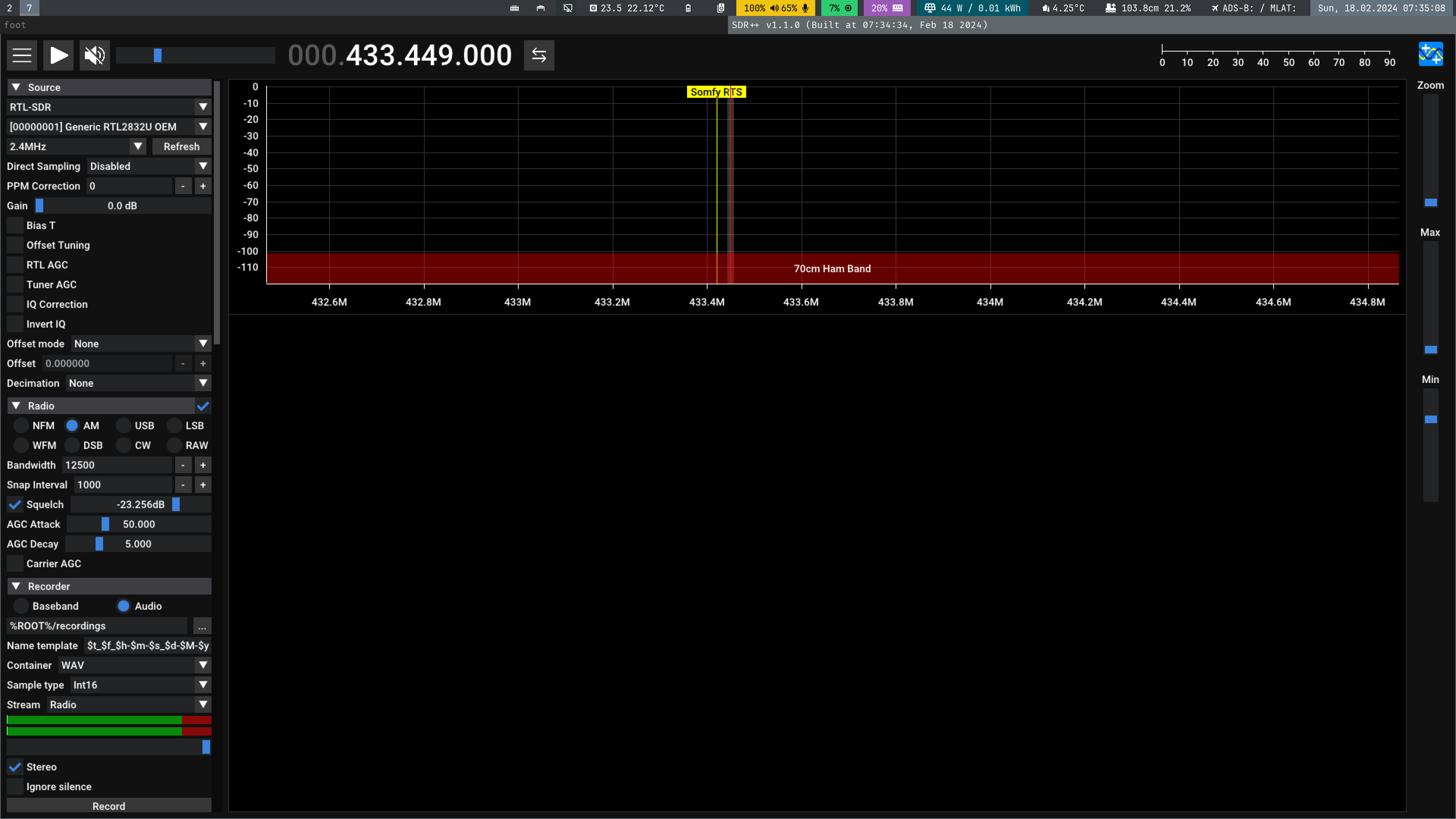Viewport: 1456px width, 819px height.
Task: Disable the Stereo checkbox
Action: pos(15,767)
